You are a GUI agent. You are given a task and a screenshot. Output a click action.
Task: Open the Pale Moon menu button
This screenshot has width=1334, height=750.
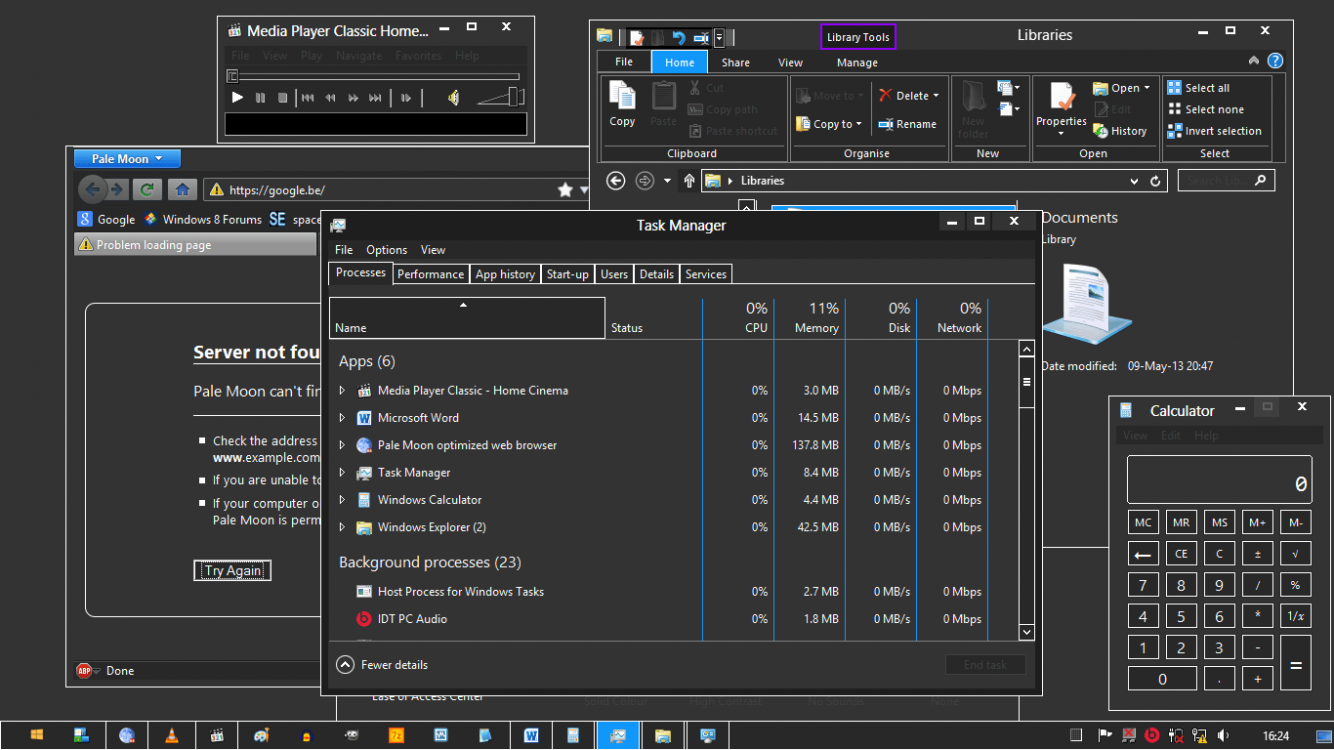(127, 158)
